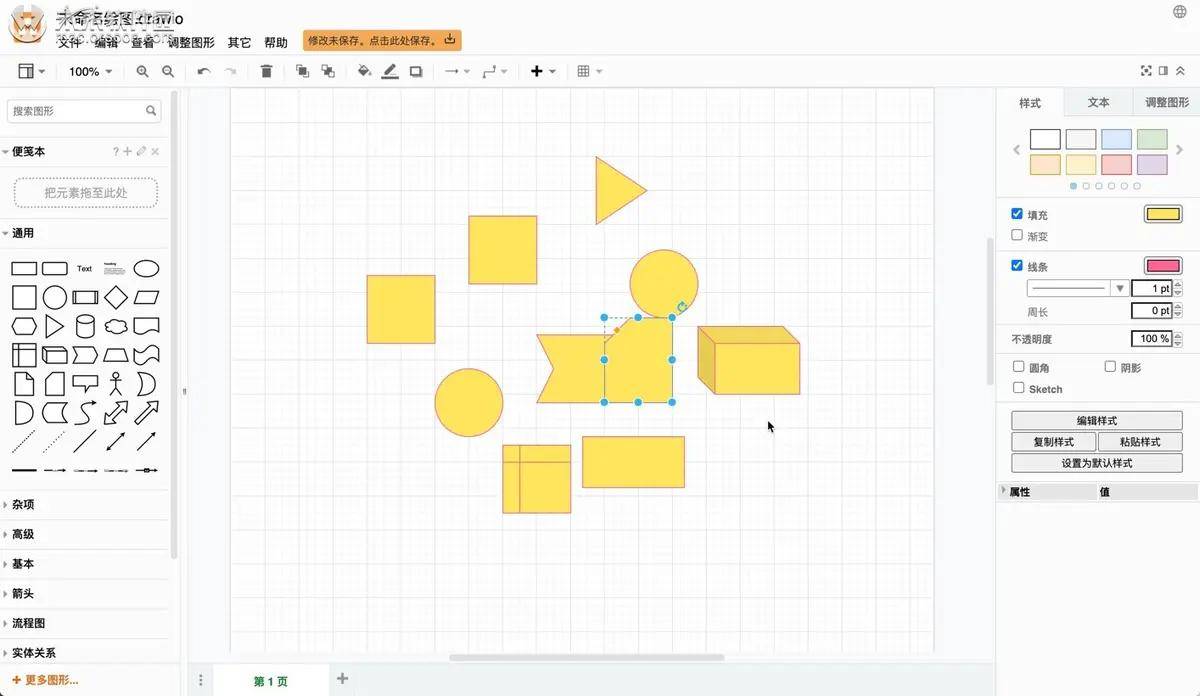Toggle the Sketch checkbox

click(x=1017, y=388)
